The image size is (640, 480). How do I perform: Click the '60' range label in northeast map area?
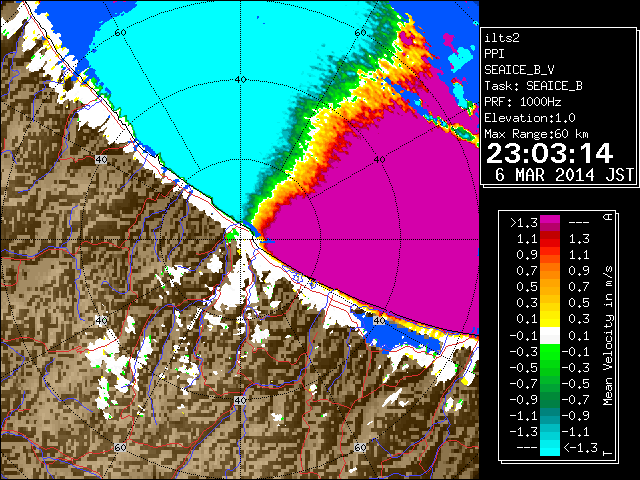click(360, 33)
